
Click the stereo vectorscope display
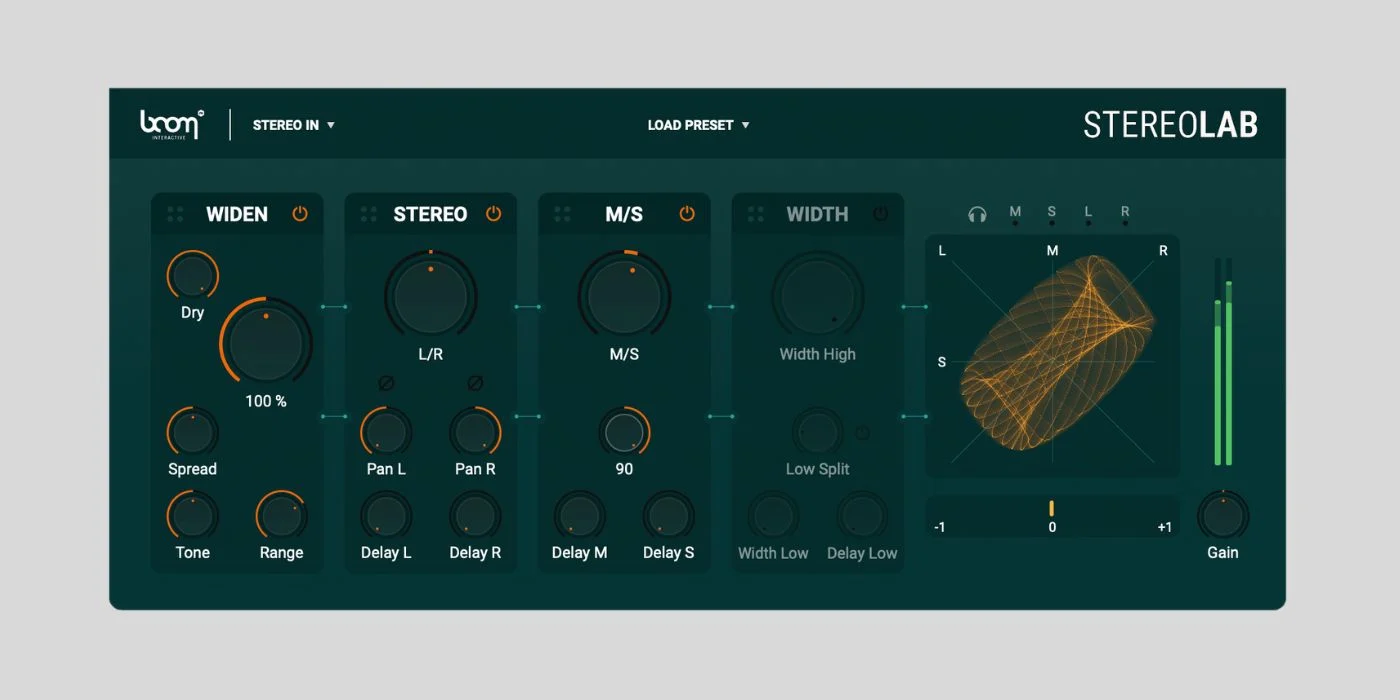(1052, 356)
